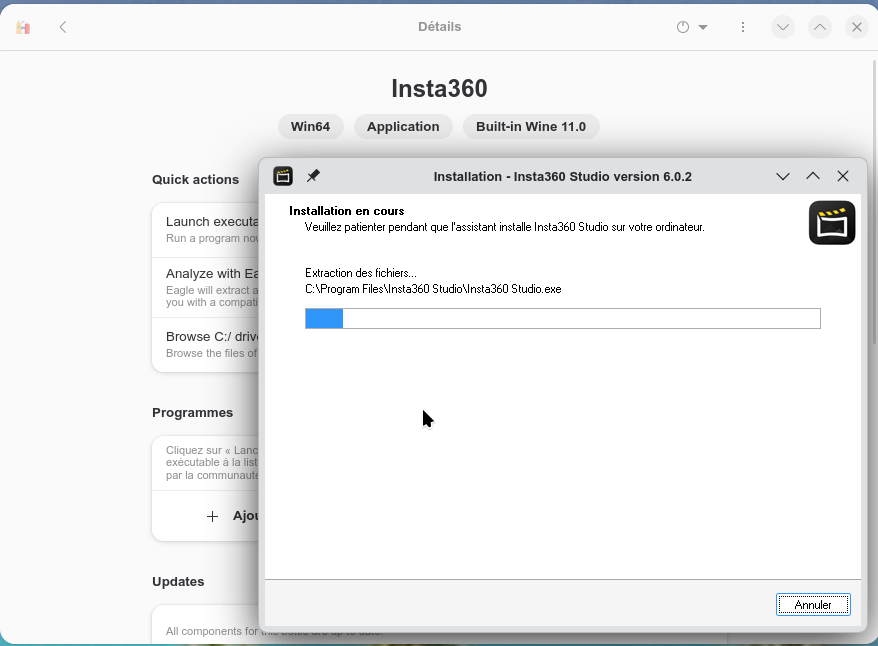
Task: Cancel installation with Annuler button
Action: coord(813,605)
